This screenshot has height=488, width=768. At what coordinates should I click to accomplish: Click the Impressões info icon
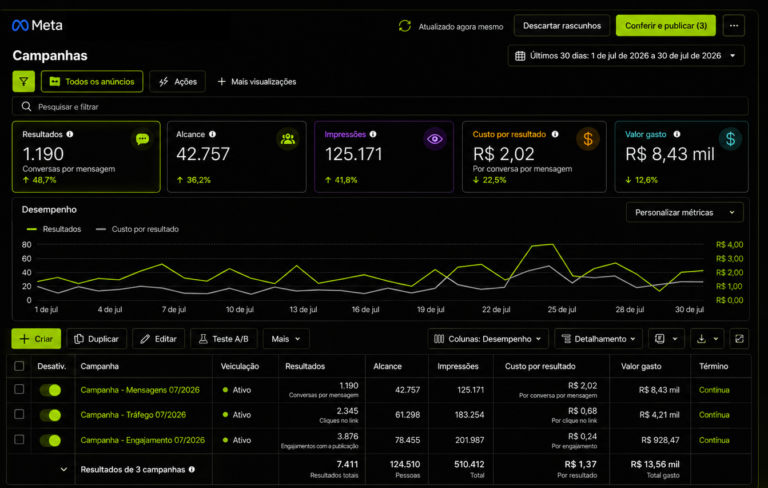(x=373, y=134)
